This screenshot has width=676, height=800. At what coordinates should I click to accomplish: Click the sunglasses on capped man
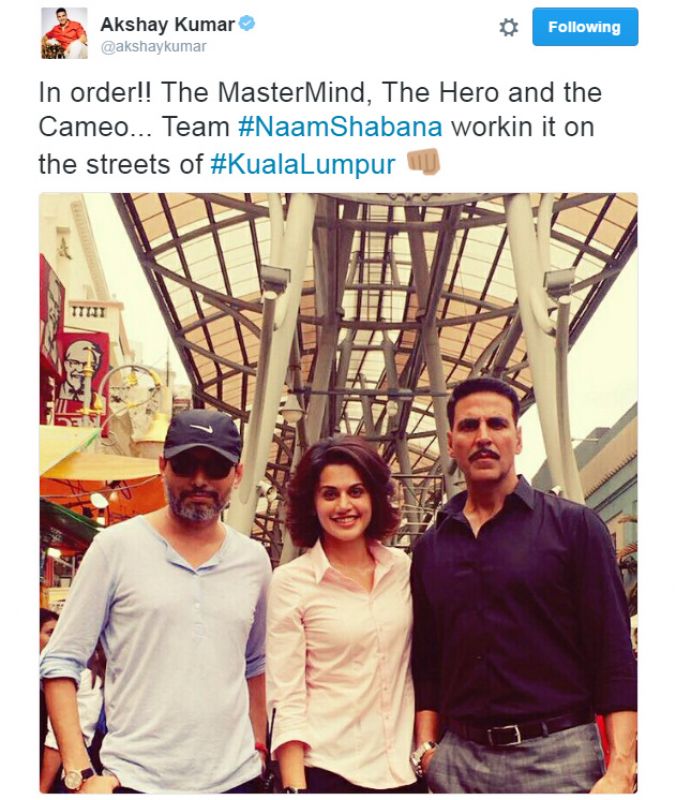point(200,467)
